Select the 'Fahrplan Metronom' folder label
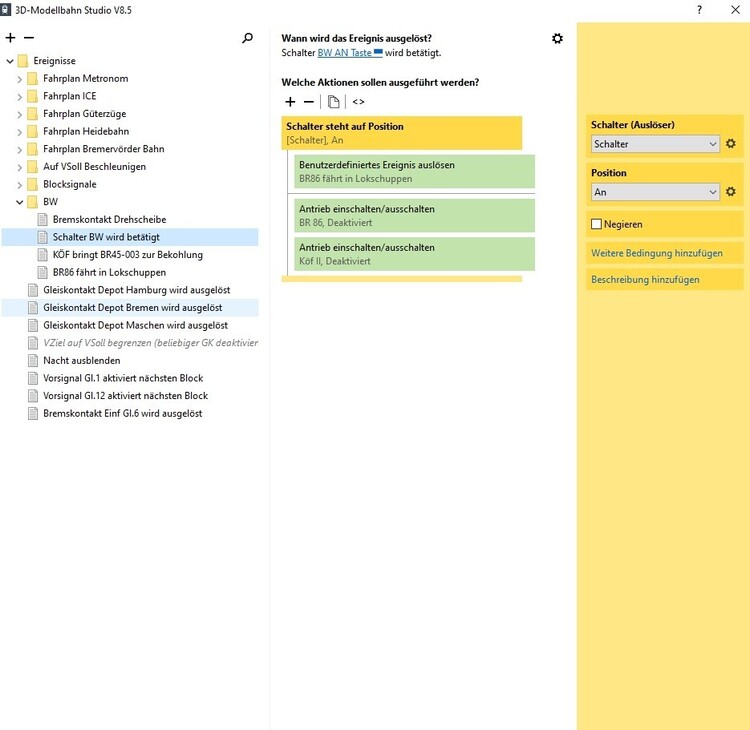 (86, 78)
